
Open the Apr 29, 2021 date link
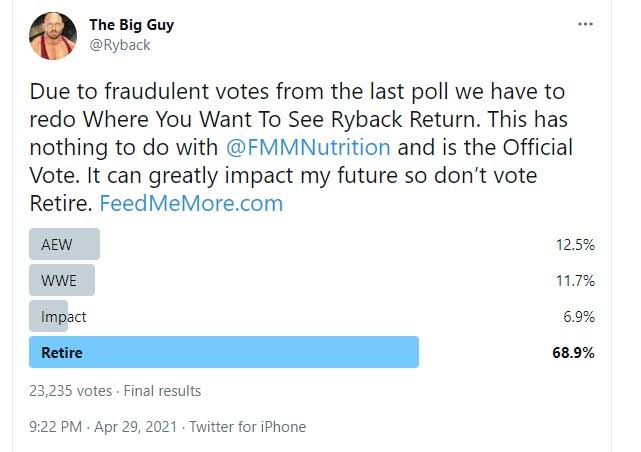[x=136, y=427]
